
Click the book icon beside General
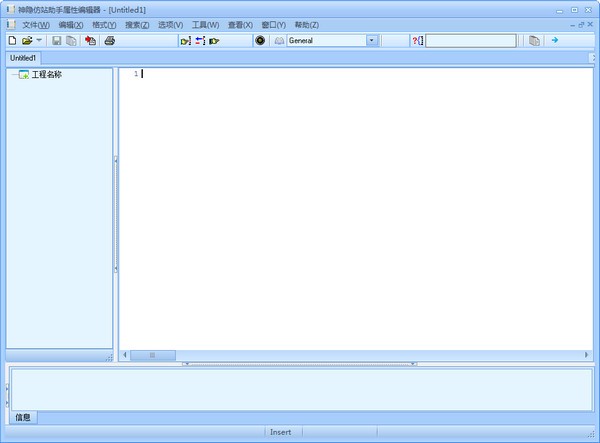(x=280, y=41)
